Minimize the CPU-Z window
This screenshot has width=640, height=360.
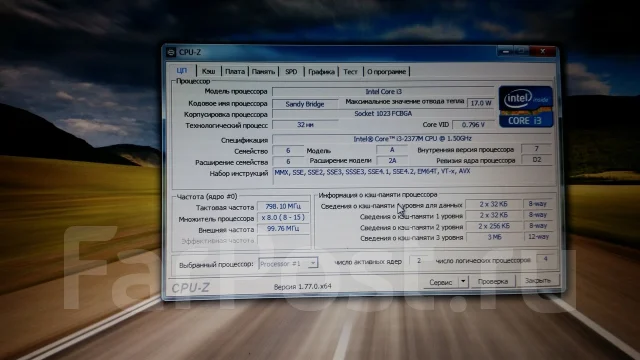pyautogui.click(x=505, y=52)
